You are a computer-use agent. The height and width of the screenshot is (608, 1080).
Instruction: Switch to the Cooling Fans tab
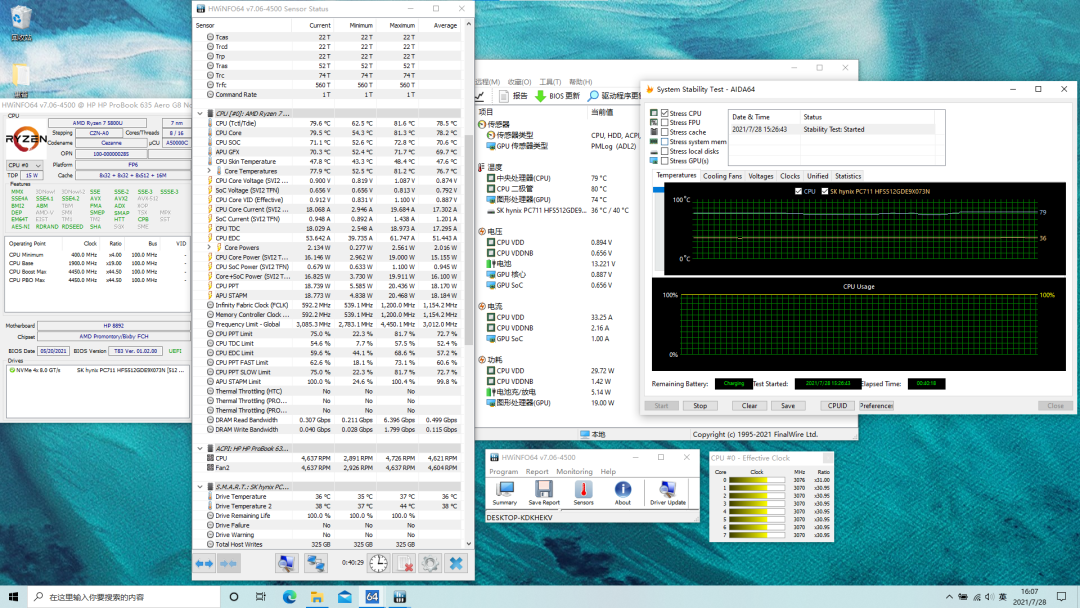click(x=722, y=176)
